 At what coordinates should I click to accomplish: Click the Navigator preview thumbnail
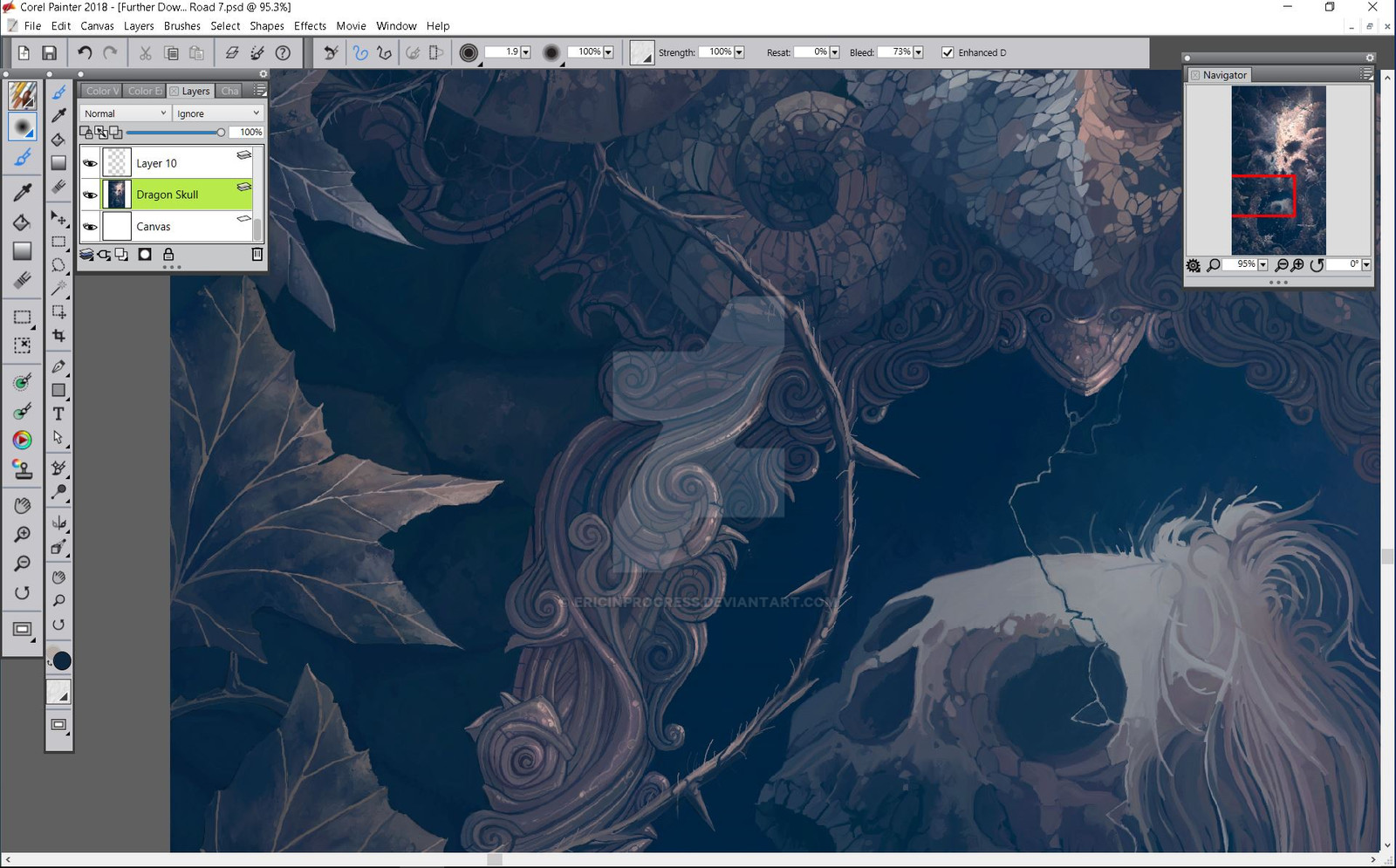point(1278,170)
